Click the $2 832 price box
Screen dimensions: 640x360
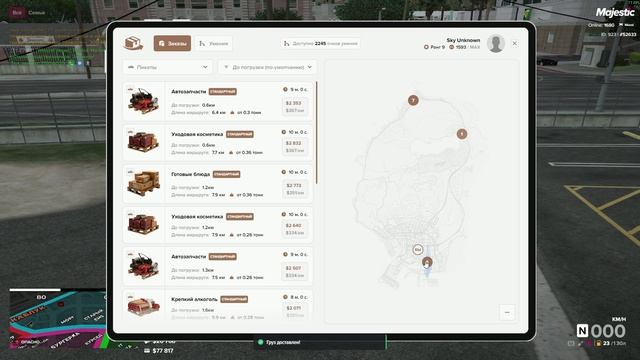294,147
